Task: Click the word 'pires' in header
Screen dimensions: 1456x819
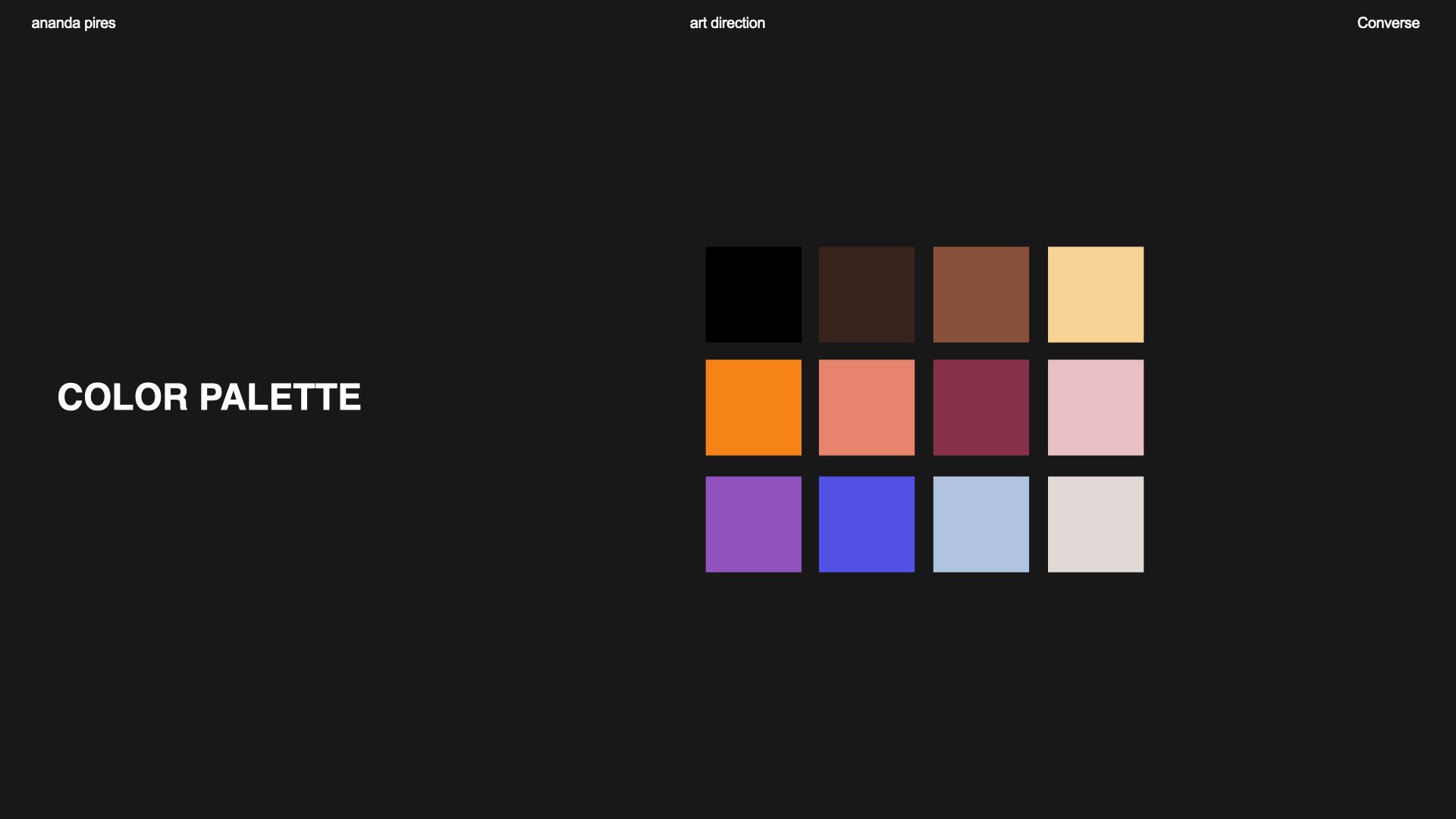Action: [x=100, y=23]
